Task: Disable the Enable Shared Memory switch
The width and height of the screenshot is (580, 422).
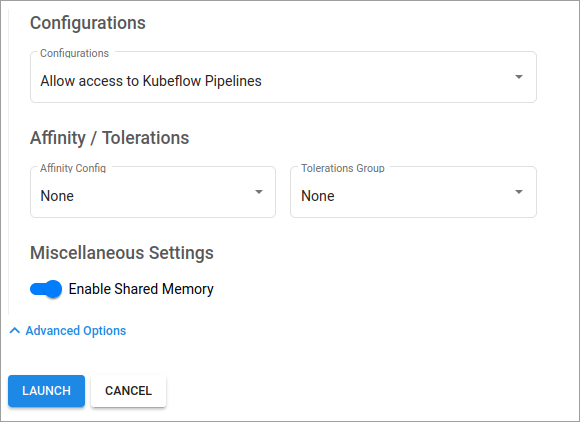Action: (x=46, y=289)
